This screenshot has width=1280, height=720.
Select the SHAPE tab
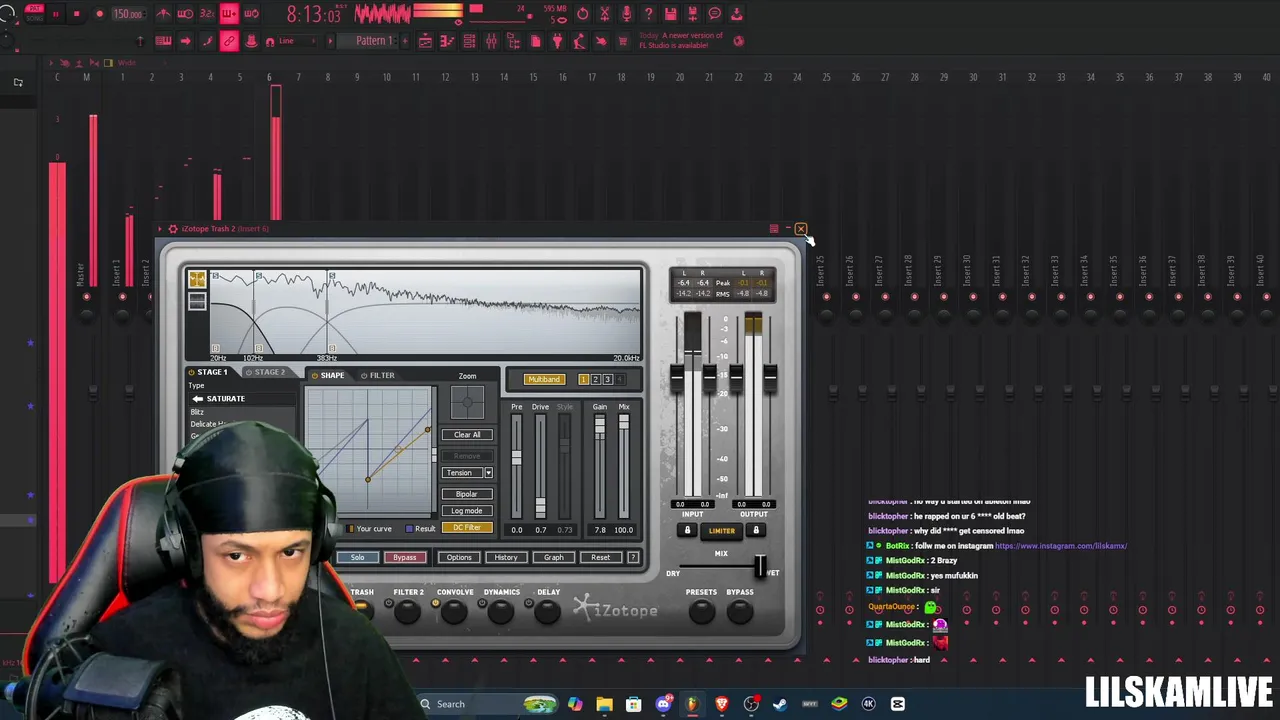(327, 375)
